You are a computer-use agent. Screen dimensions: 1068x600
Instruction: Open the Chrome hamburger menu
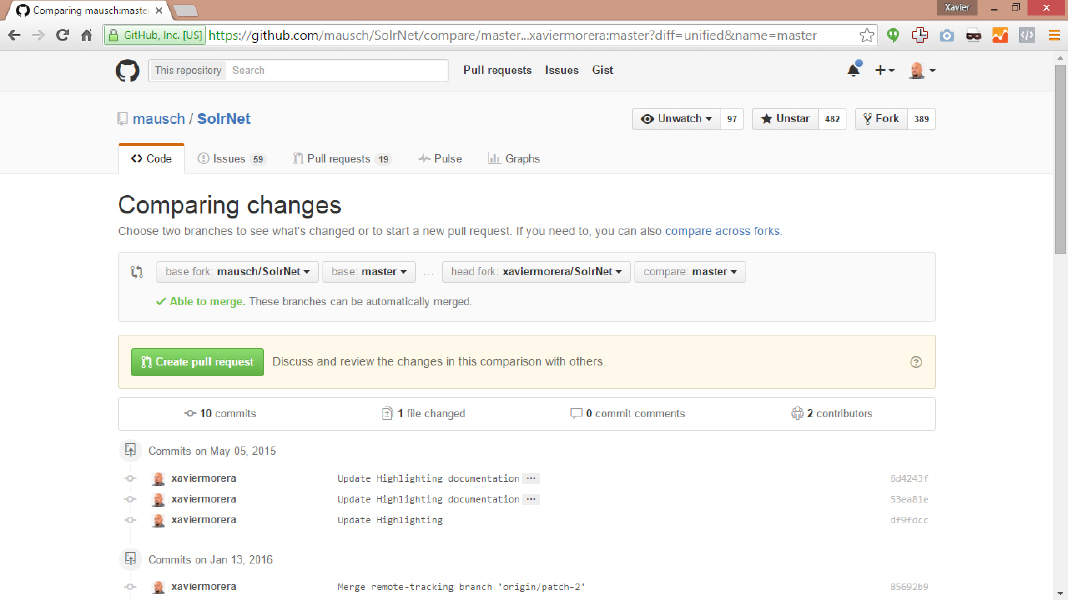(1054, 35)
